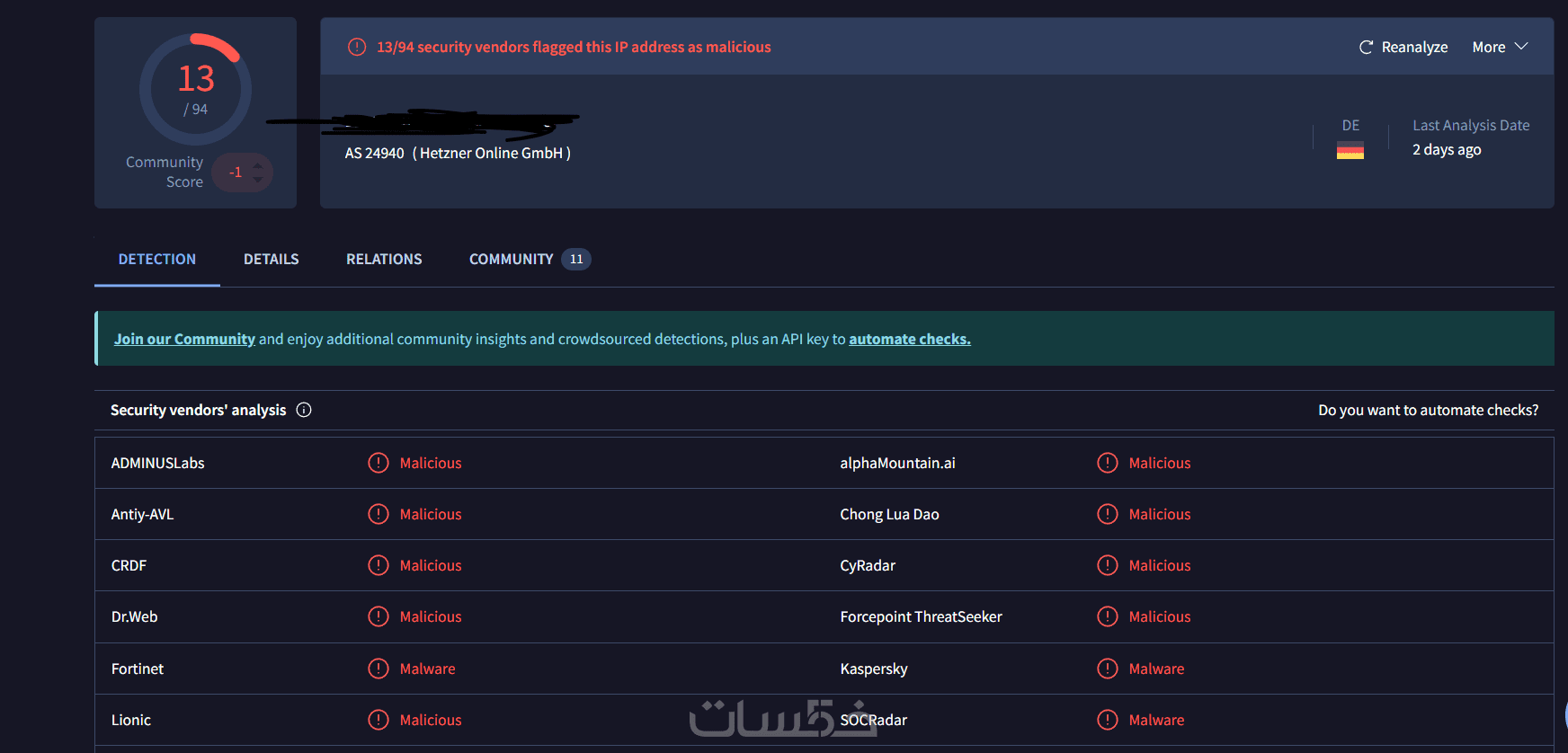Follow the Join our Community link
Screen dimensions: 1568x753
(184, 339)
